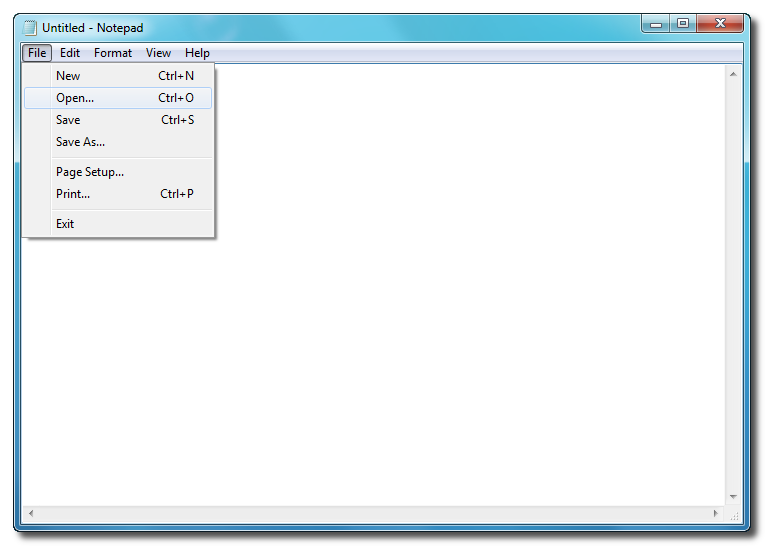Click the vertical scrollbar up arrow
The width and height of the screenshot is (765, 546).
[x=733, y=75]
